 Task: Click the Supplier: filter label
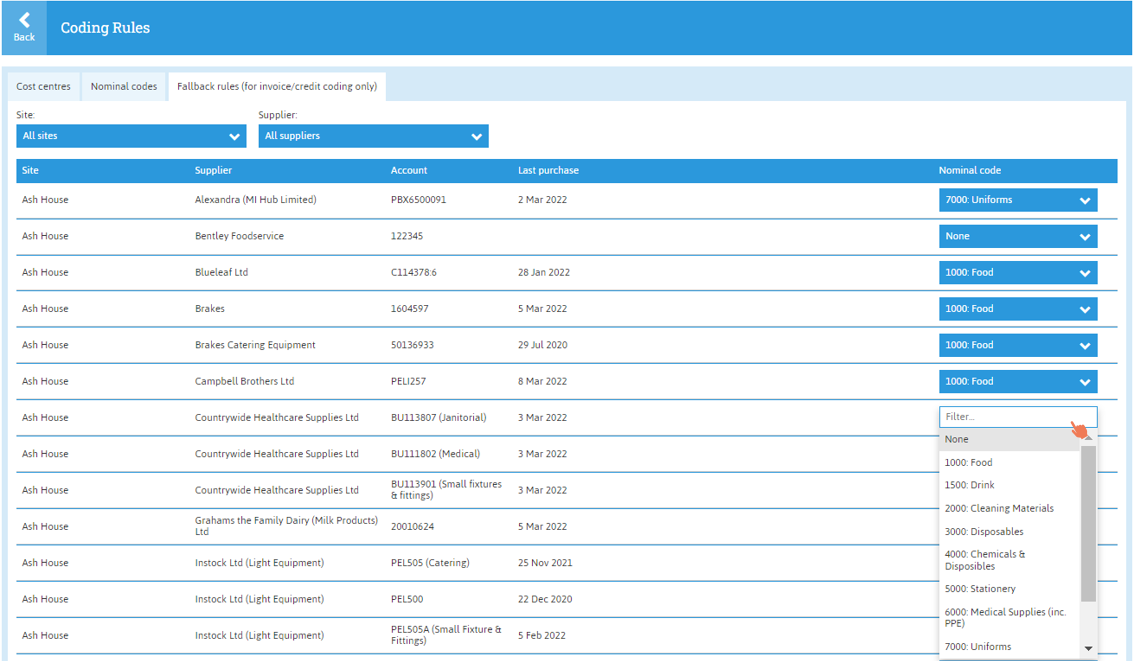click(277, 115)
